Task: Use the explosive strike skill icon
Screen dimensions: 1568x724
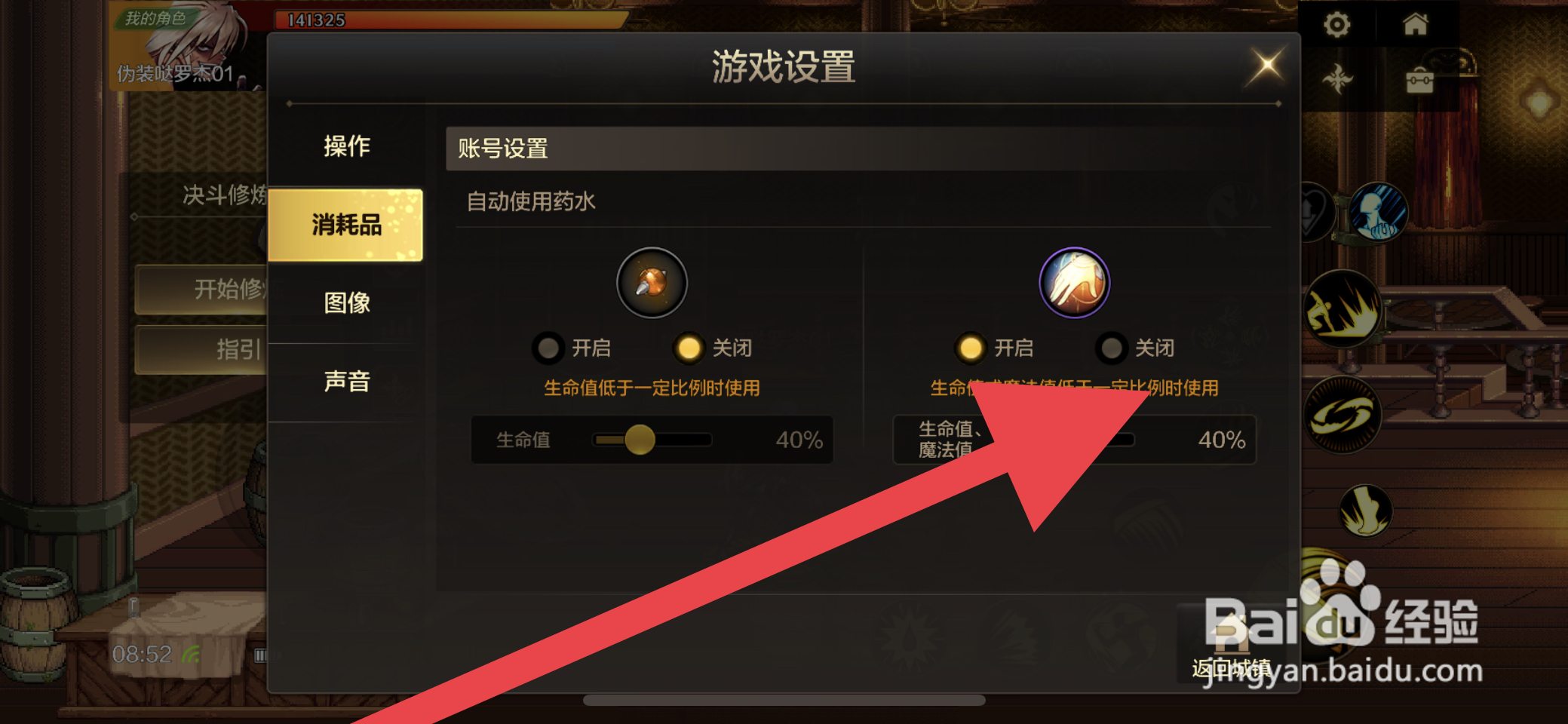Action: point(1342,309)
